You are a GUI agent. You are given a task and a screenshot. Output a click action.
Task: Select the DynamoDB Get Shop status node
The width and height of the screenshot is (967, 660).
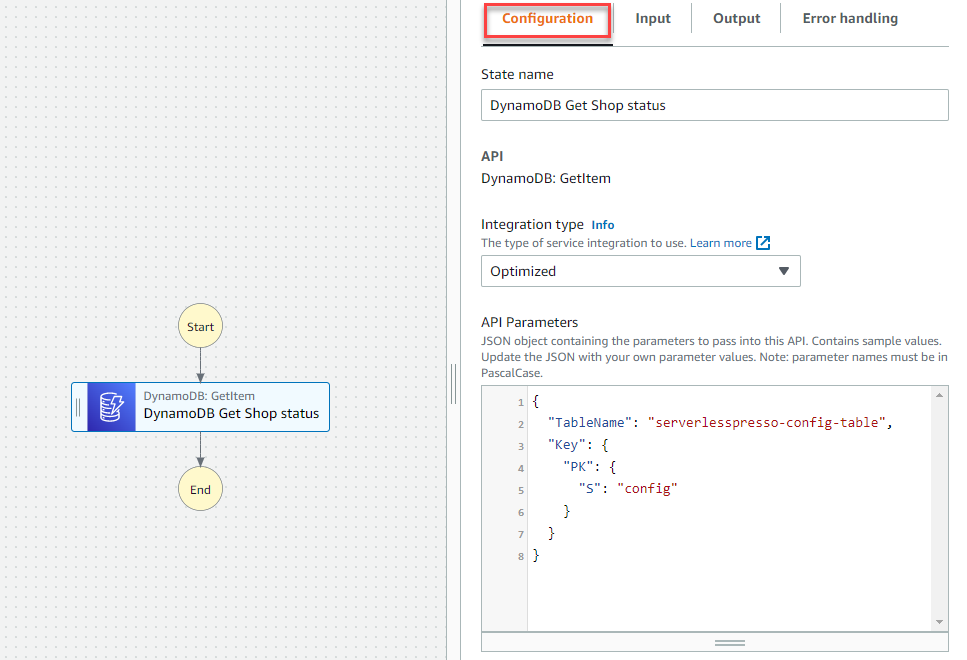200,407
